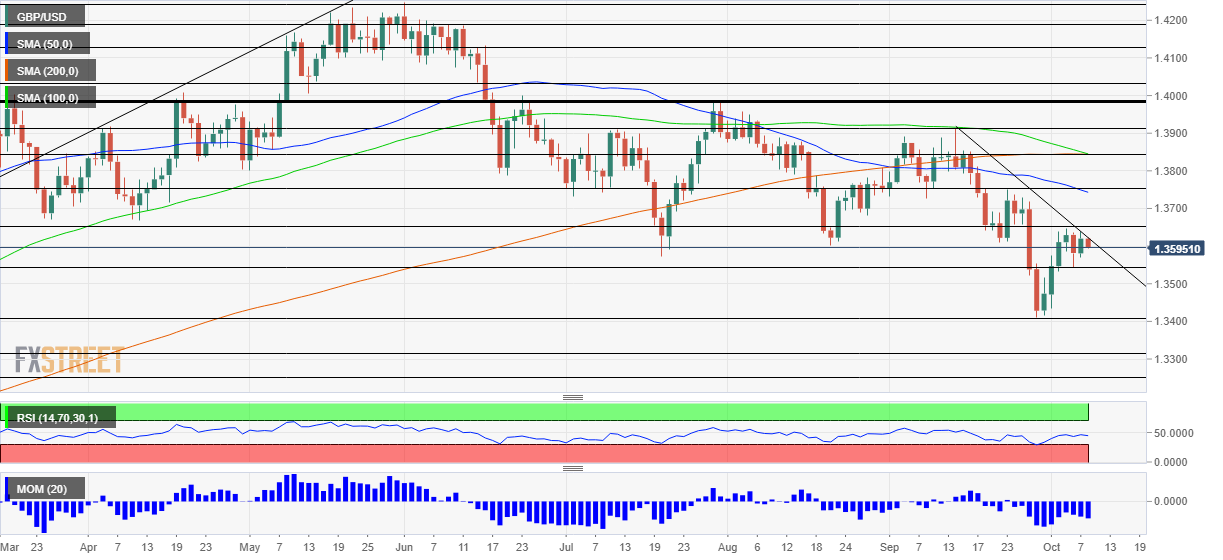Click the Oct label on the date axis
The image size is (1223, 560).
coord(1050,548)
